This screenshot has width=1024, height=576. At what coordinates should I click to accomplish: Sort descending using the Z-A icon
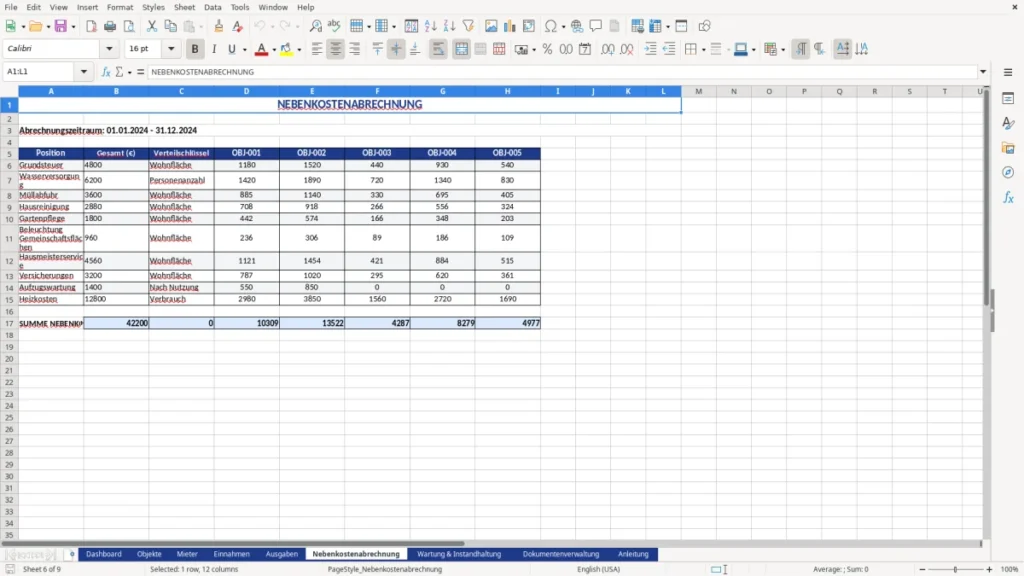tap(449, 26)
